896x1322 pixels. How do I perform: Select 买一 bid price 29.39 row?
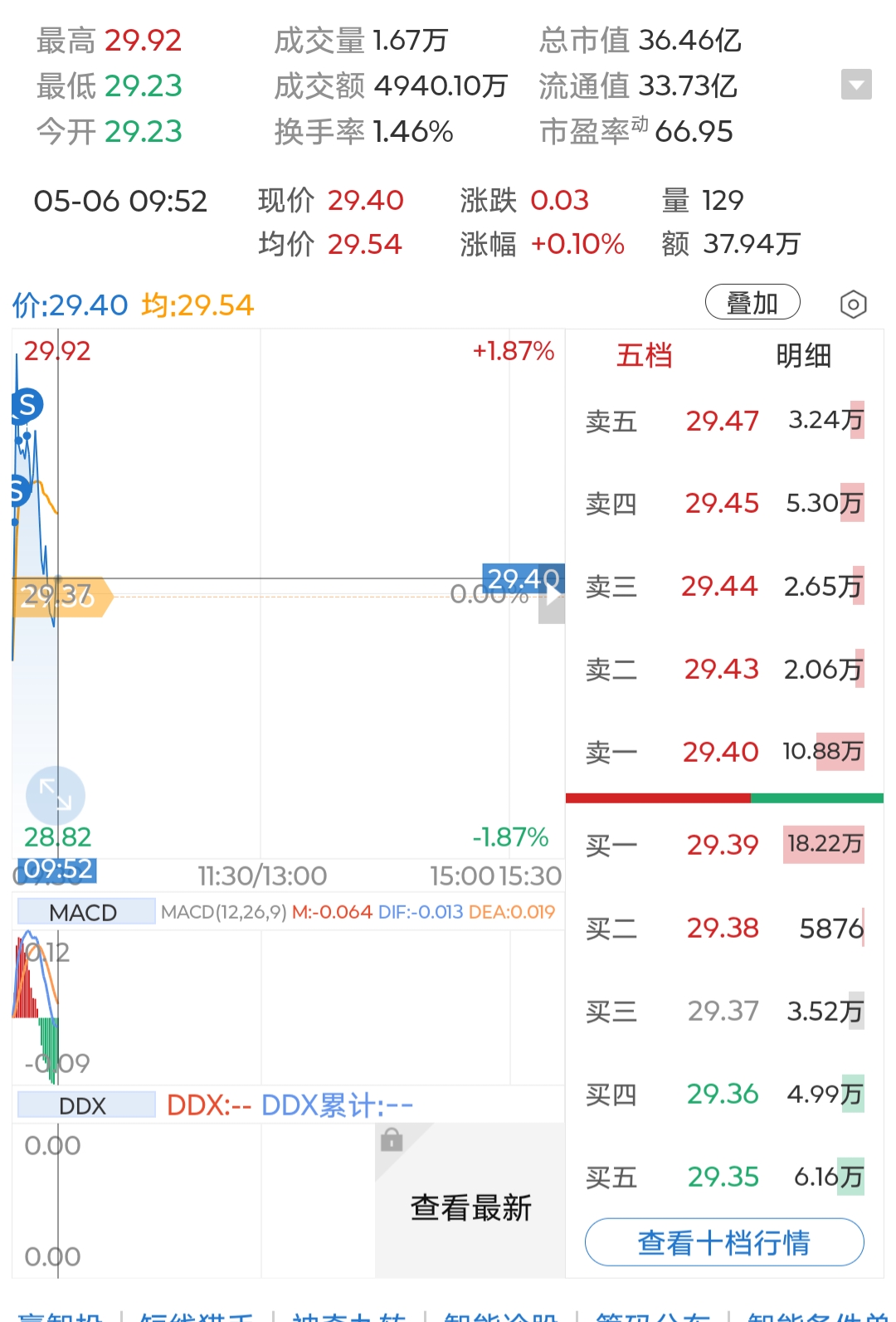724,845
